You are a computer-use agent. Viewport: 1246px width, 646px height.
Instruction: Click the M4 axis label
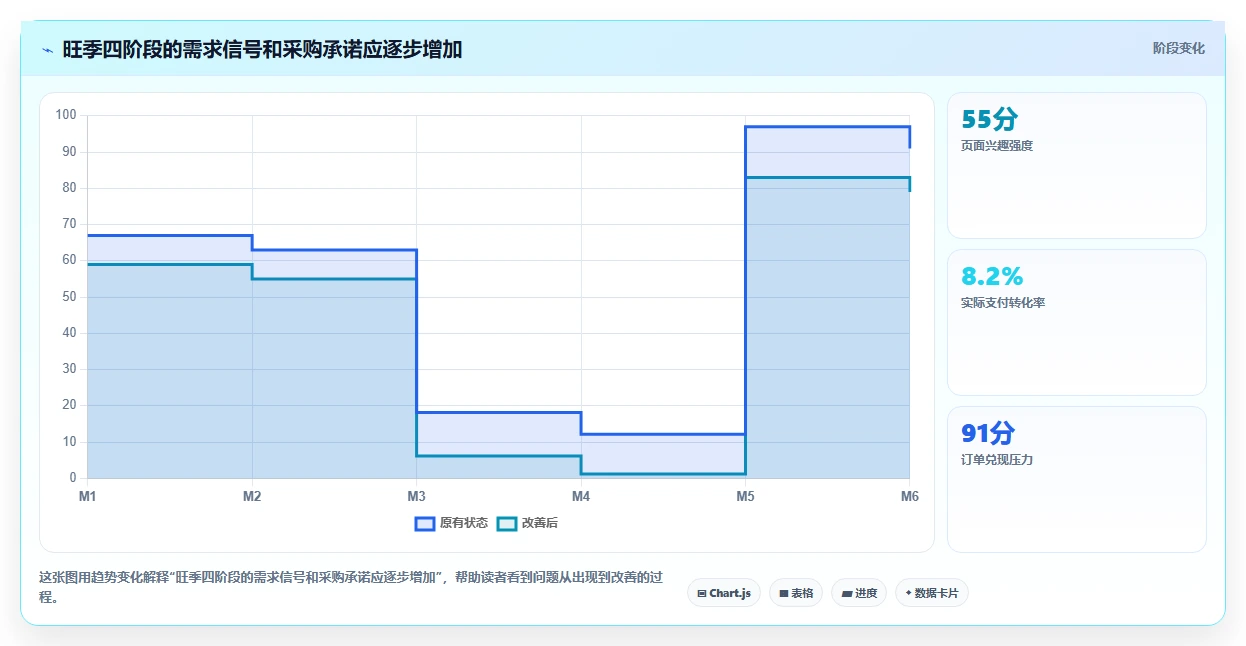(581, 496)
